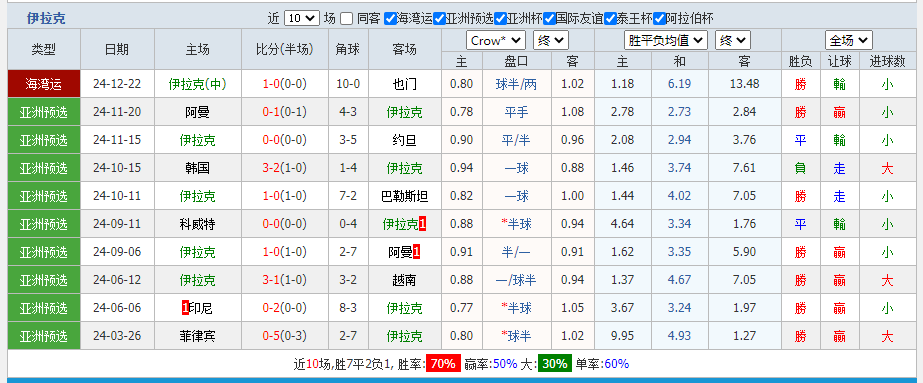Click the 3-1(1-0) score
Viewport: 923px width, 383px height.
click(284, 280)
